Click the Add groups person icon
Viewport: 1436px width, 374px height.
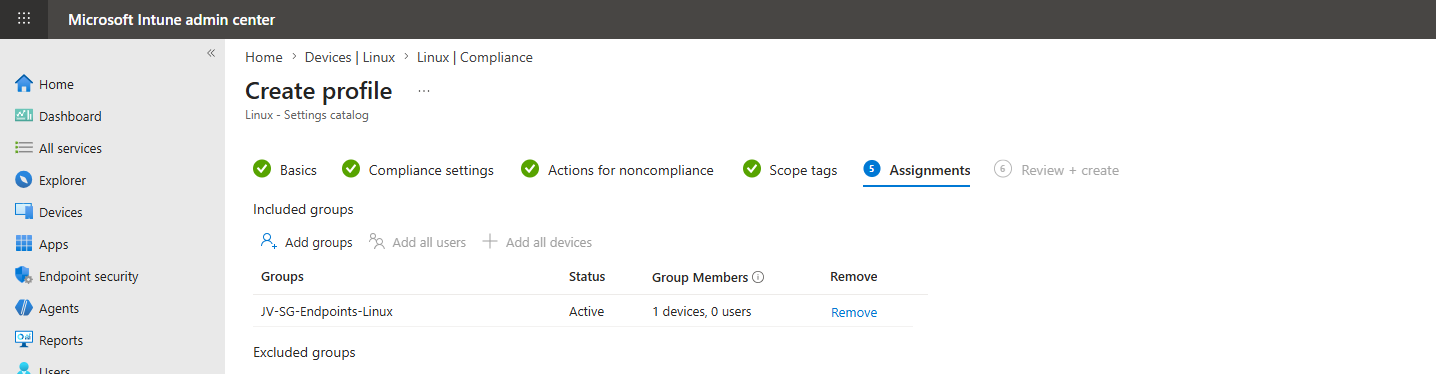[x=268, y=241]
